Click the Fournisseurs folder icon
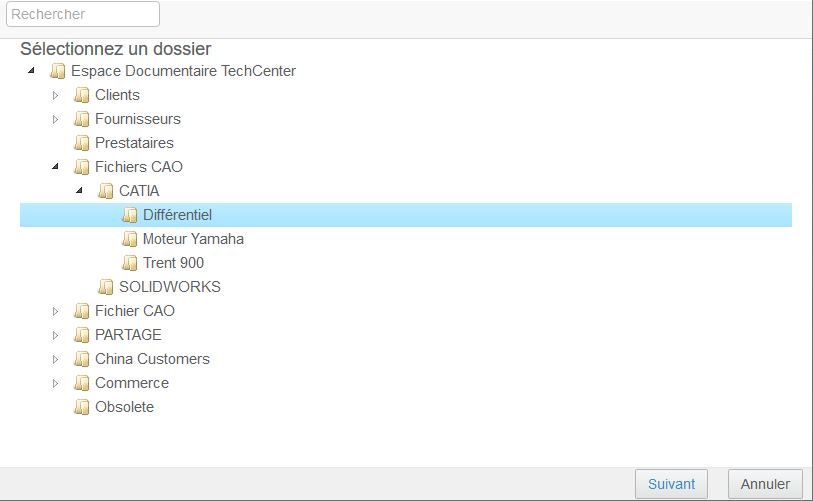 (82, 119)
